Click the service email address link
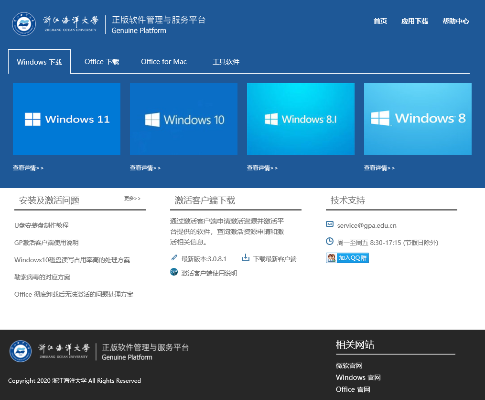 coord(367,225)
